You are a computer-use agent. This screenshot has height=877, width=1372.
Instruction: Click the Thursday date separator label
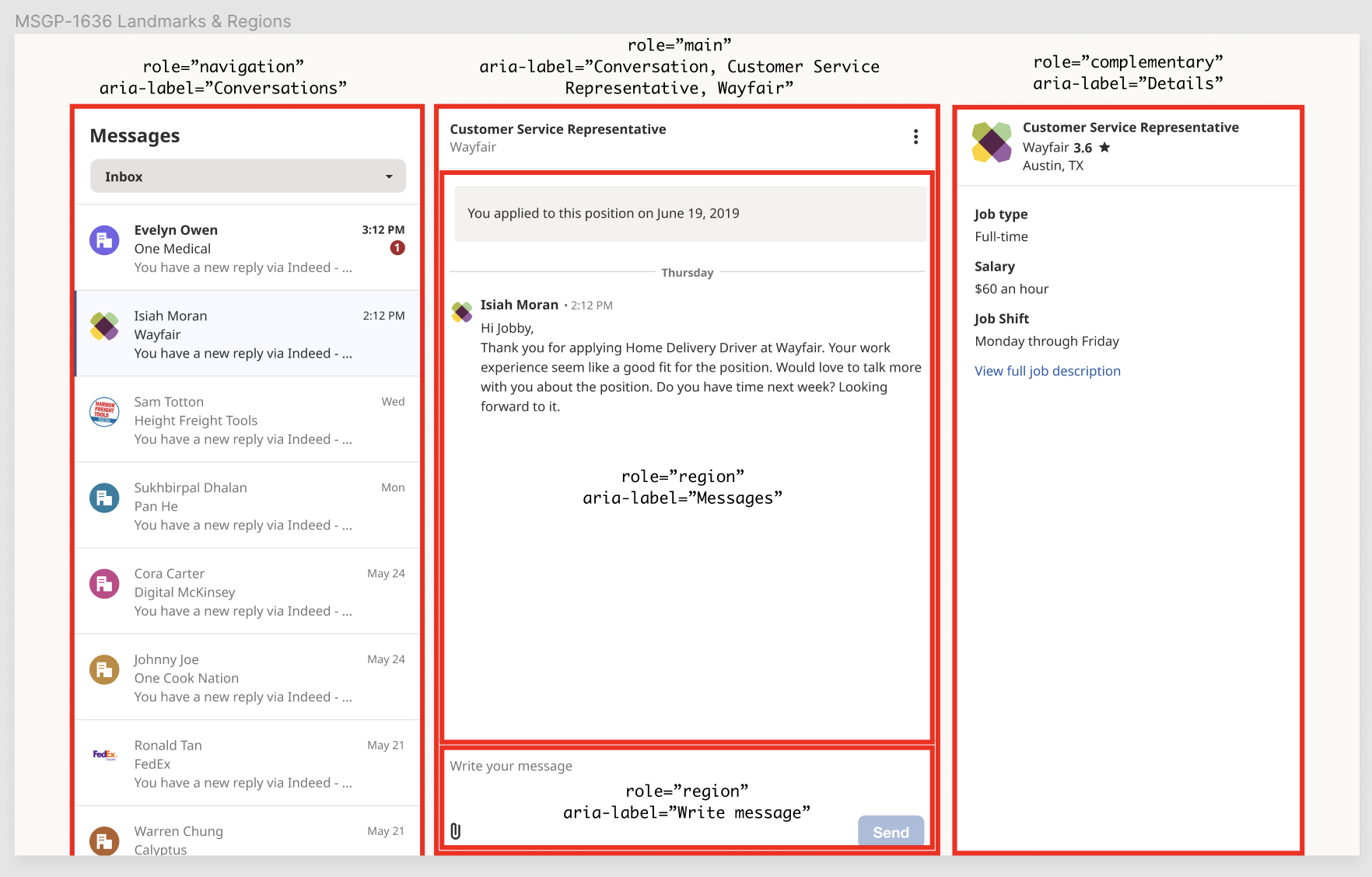tap(687, 273)
